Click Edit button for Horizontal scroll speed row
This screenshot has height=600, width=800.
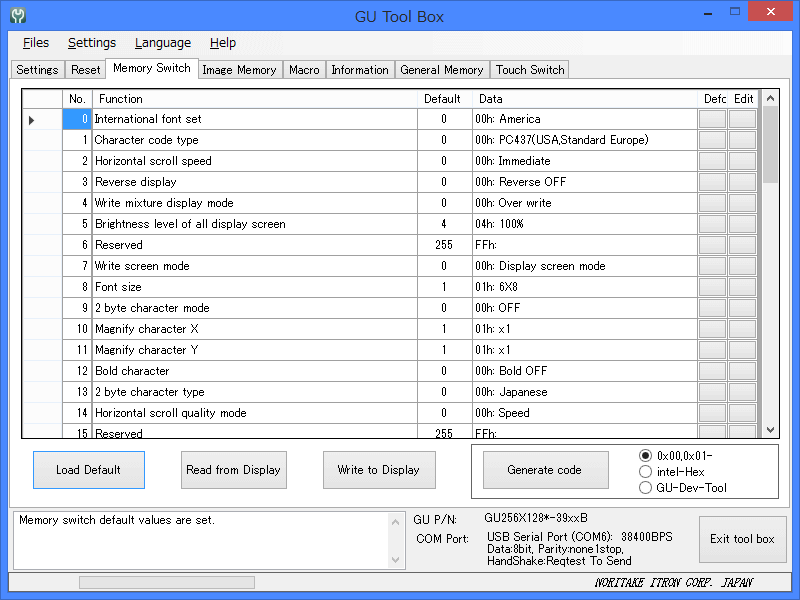(x=742, y=161)
